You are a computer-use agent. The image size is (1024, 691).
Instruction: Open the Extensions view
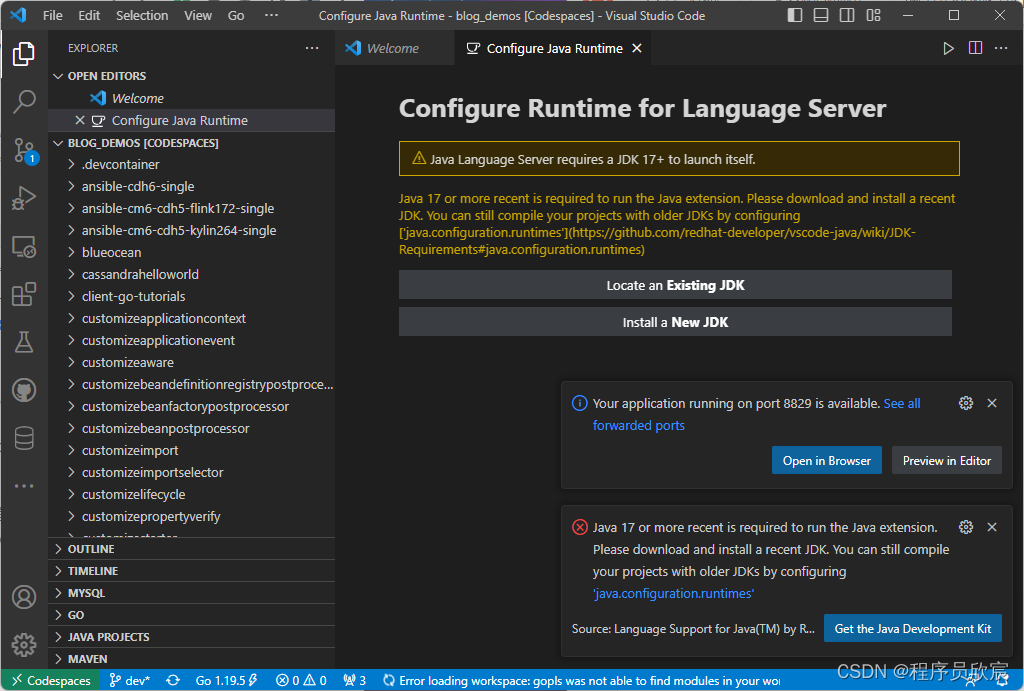pyautogui.click(x=24, y=295)
